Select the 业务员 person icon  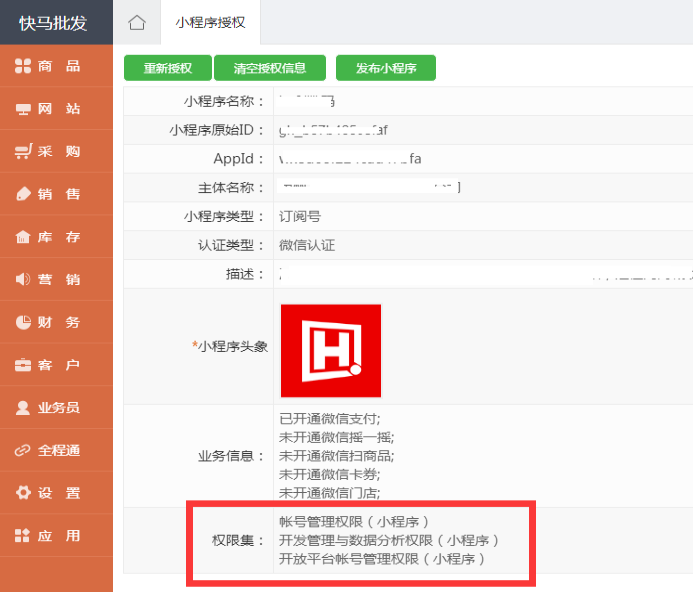[23, 408]
